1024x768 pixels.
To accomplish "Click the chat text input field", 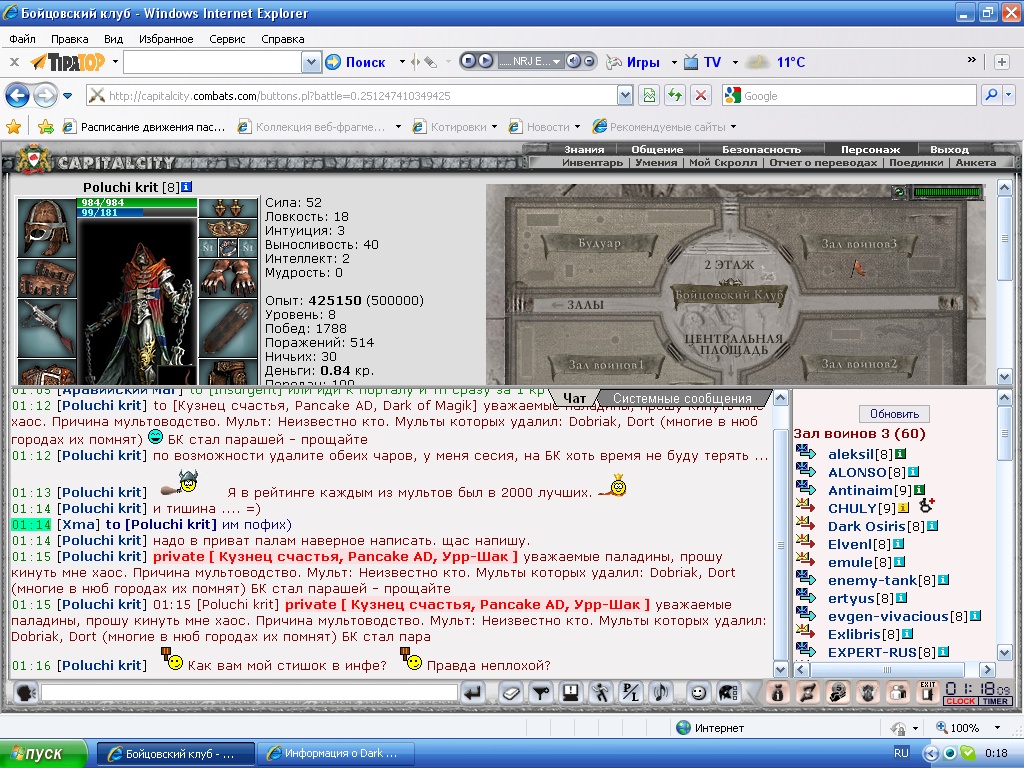I will pyautogui.click(x=249, y=692).
